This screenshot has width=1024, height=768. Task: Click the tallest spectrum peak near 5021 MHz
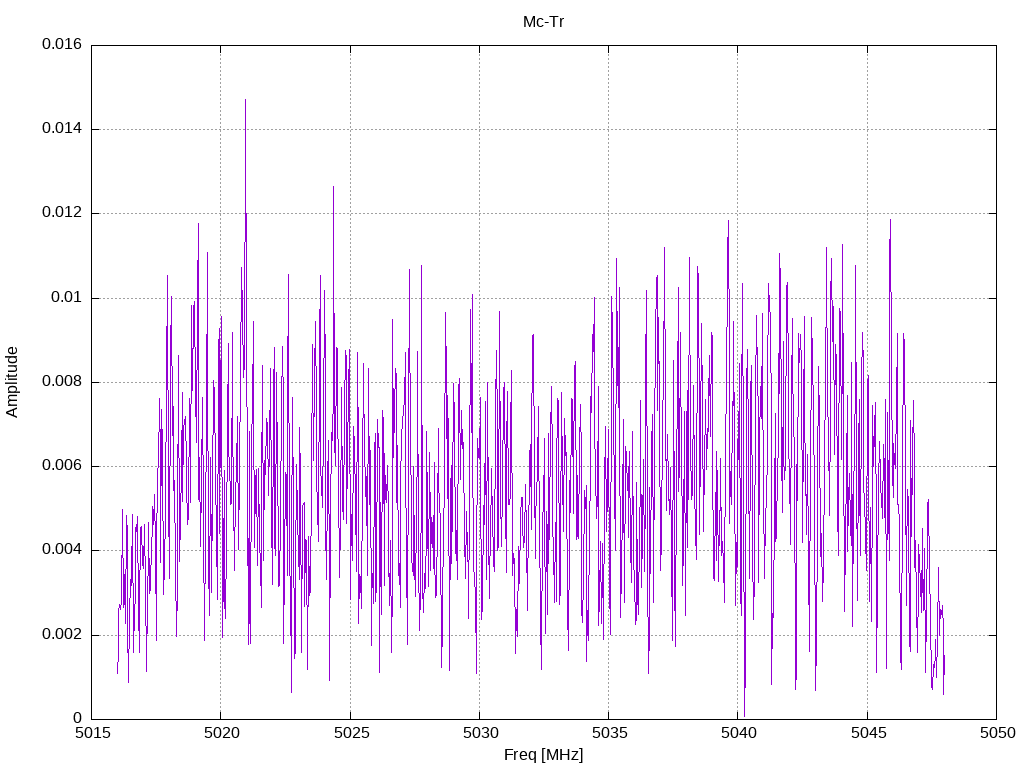246,101
